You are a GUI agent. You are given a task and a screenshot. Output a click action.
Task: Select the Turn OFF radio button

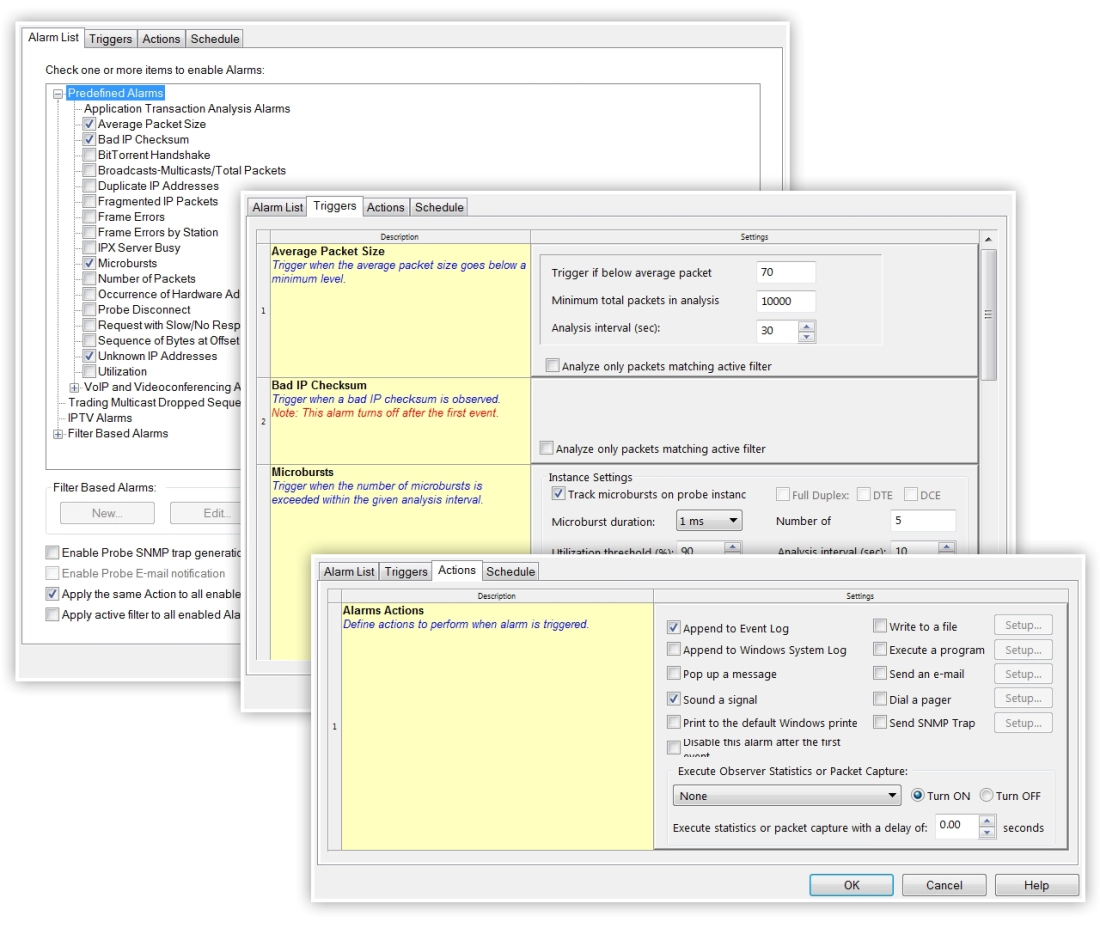coord(987,796)
